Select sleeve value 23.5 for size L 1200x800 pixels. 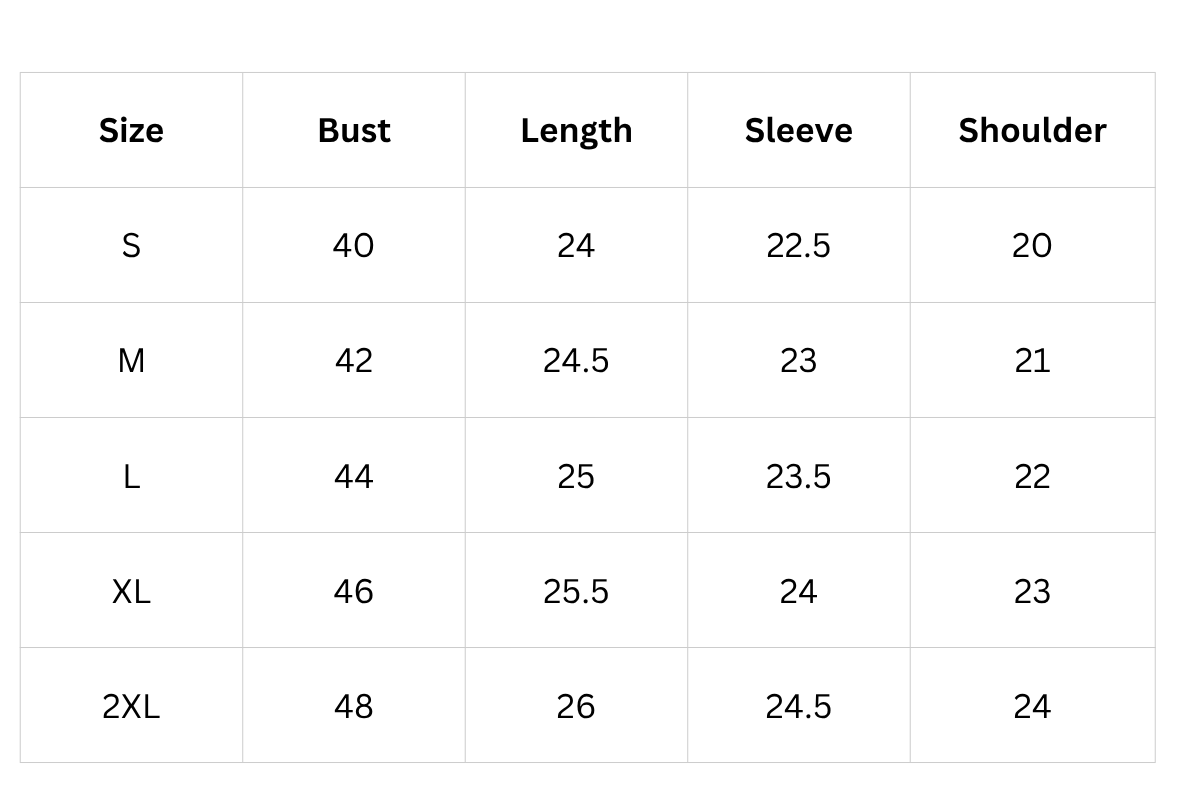798,477
